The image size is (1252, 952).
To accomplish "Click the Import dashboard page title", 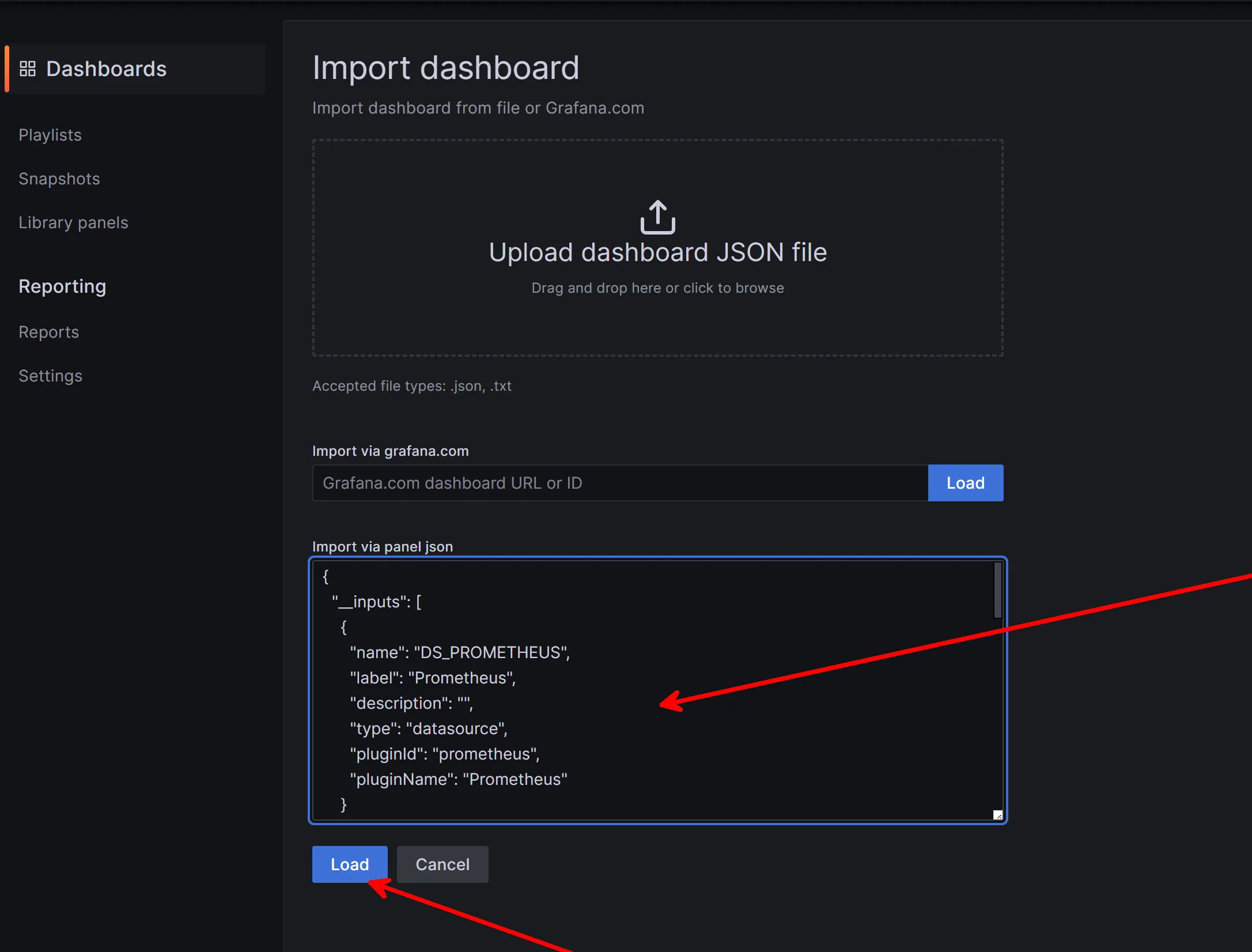I will click(x=445, y=68).
